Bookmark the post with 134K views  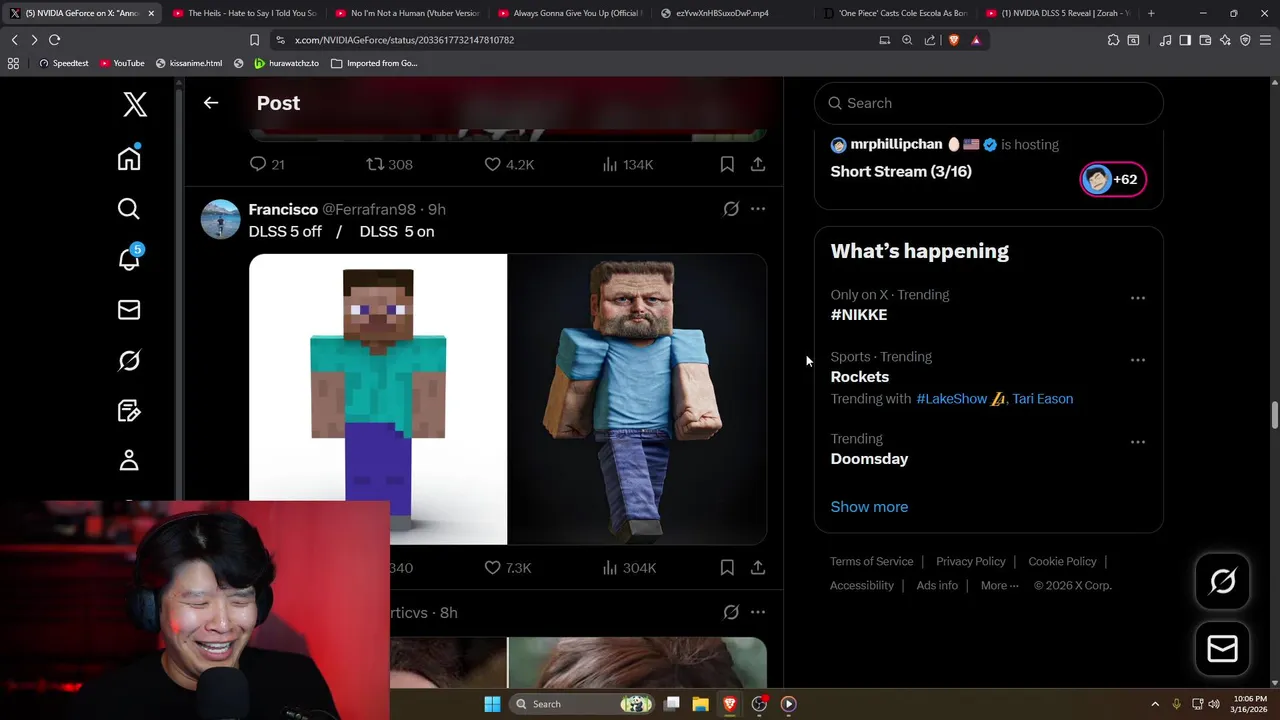coord(727,164)
